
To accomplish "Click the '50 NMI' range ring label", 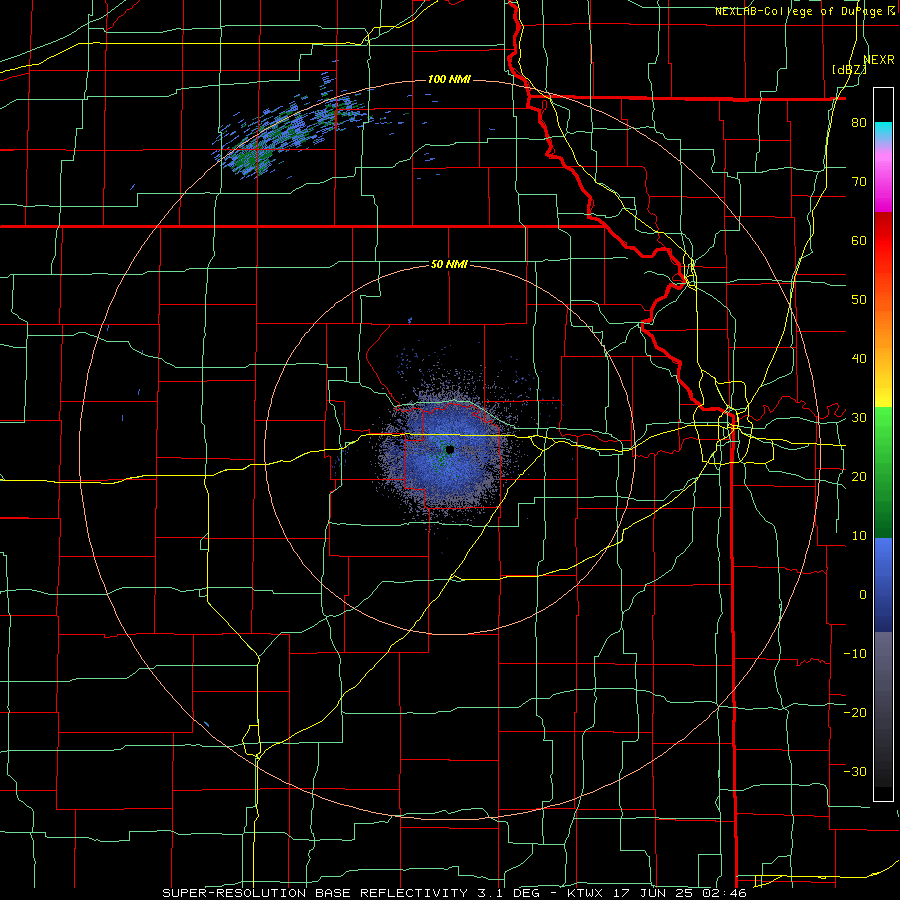I will click(449, 264).
